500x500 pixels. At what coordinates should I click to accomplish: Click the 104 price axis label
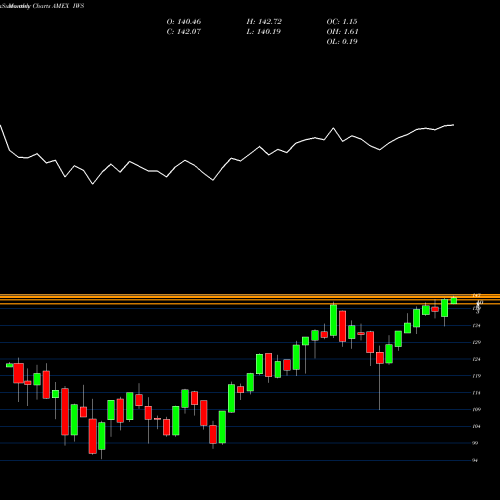click(477, 426)
